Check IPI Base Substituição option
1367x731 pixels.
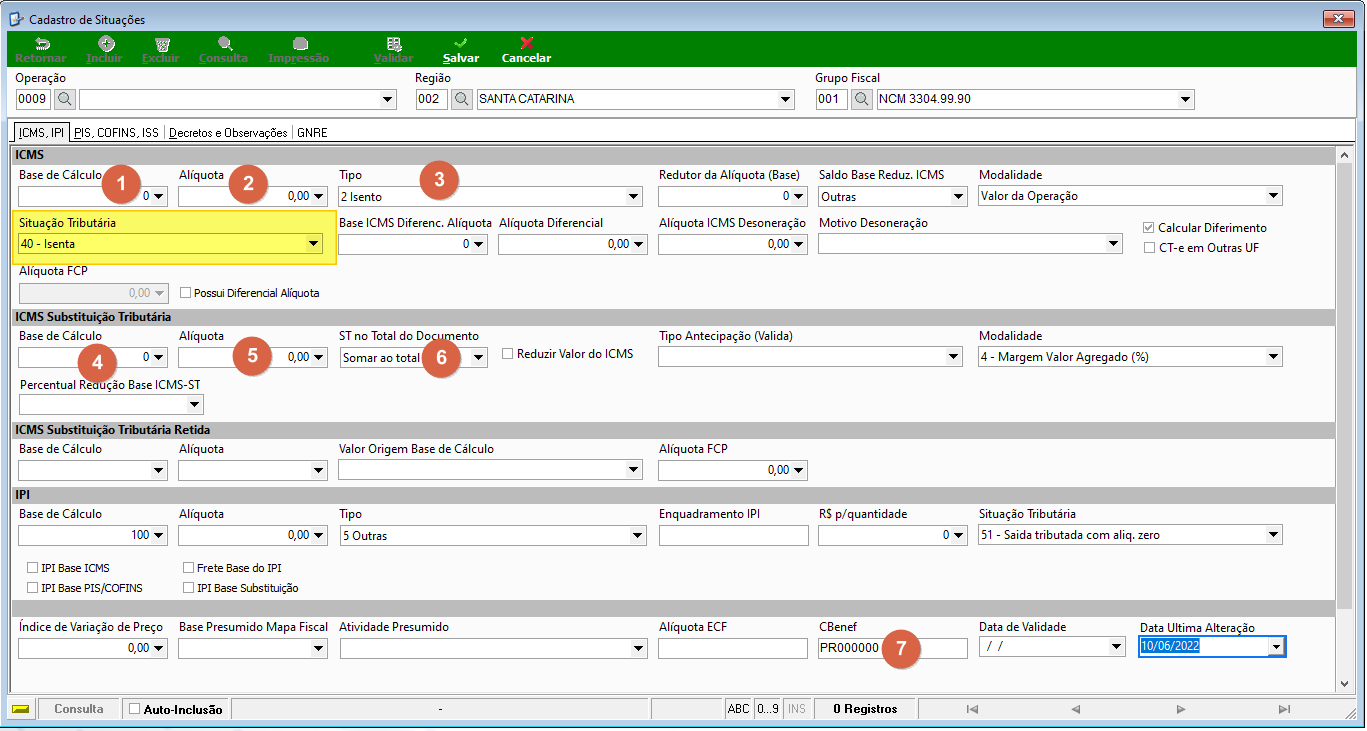pos(189,588)
